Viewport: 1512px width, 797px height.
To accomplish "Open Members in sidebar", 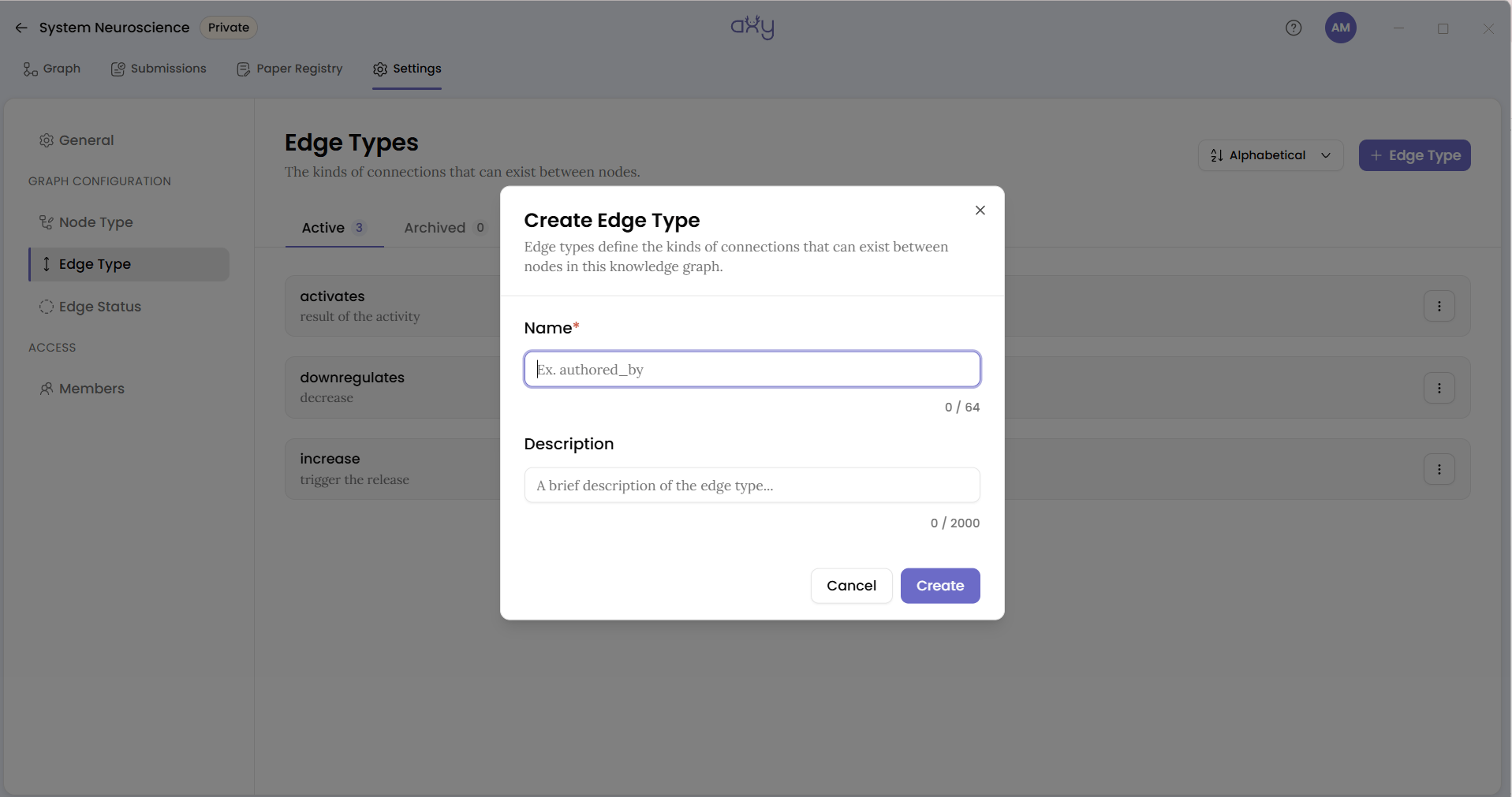I will [x=82, y=389].
